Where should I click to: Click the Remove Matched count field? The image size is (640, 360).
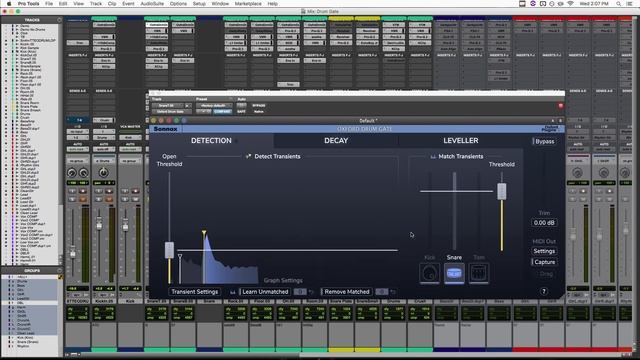click(x=381, y=292)
